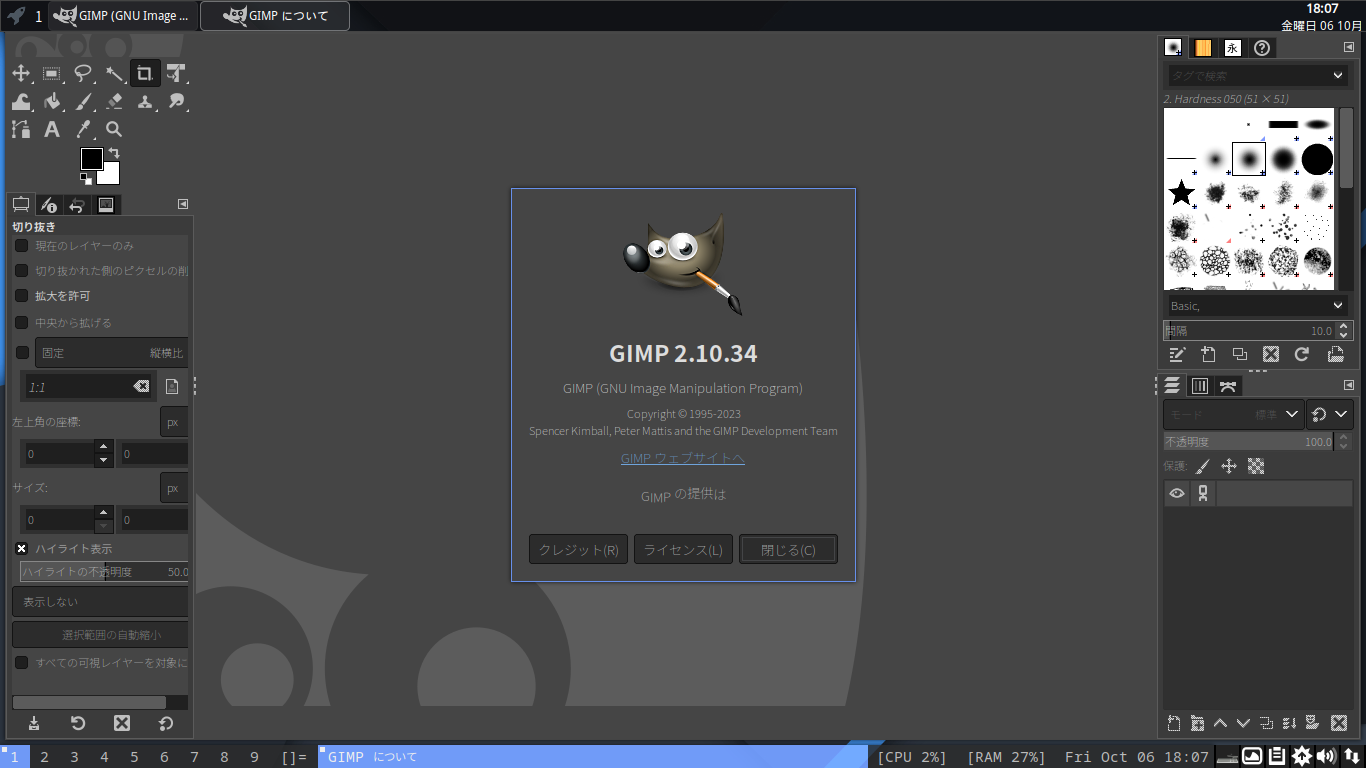Select the Fuzzy Select magic wand tool

point(114,73)
